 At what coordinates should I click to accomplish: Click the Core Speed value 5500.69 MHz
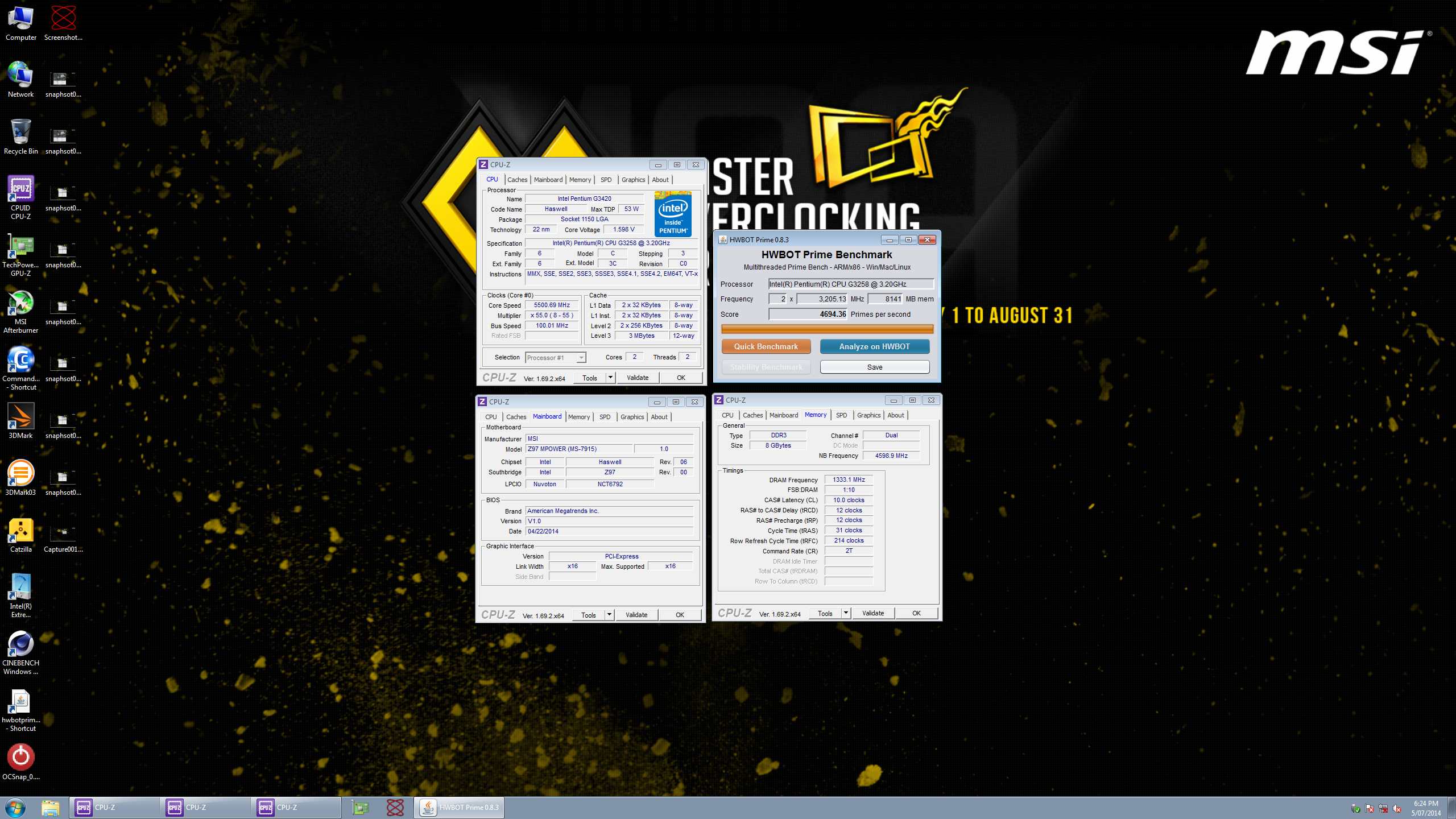click(x=552, y=305)
